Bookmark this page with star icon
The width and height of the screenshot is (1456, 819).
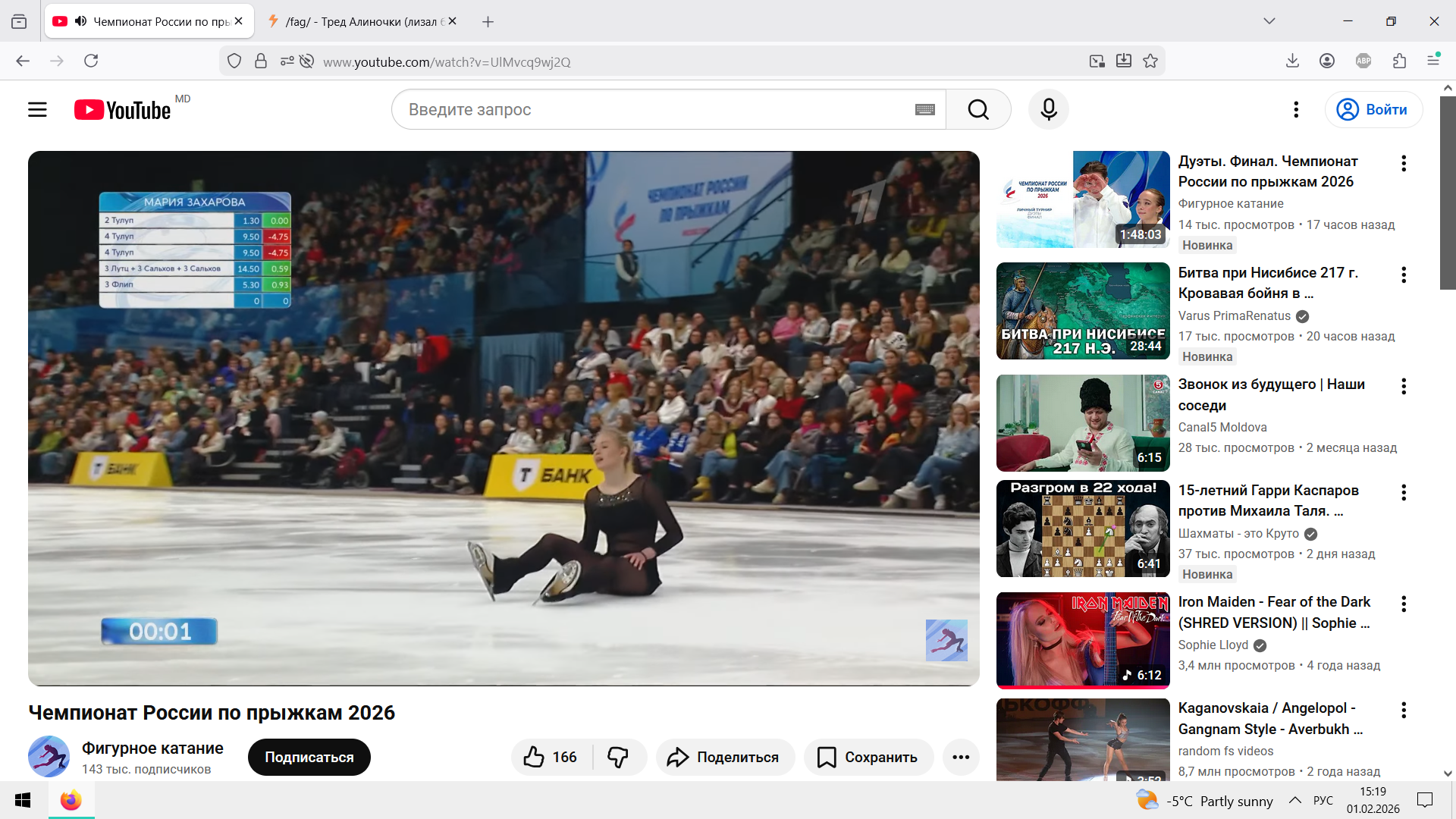point(1150,61)
